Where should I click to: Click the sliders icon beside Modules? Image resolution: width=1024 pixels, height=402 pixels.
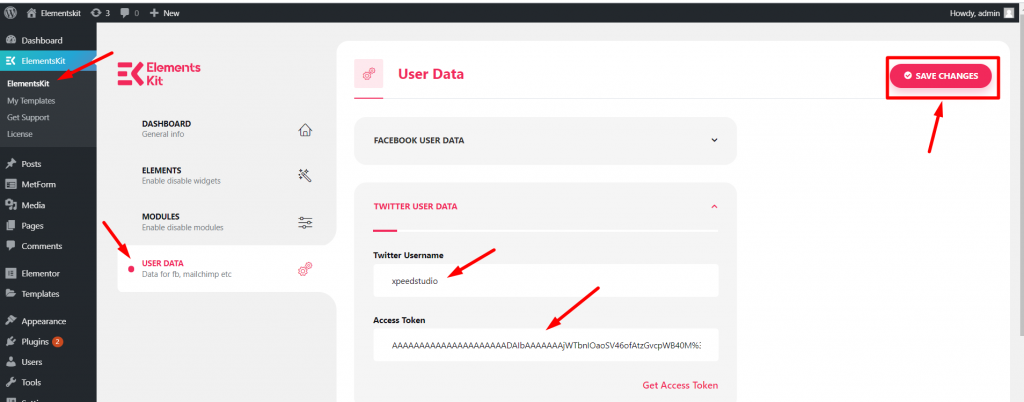[x=305, y=223]
